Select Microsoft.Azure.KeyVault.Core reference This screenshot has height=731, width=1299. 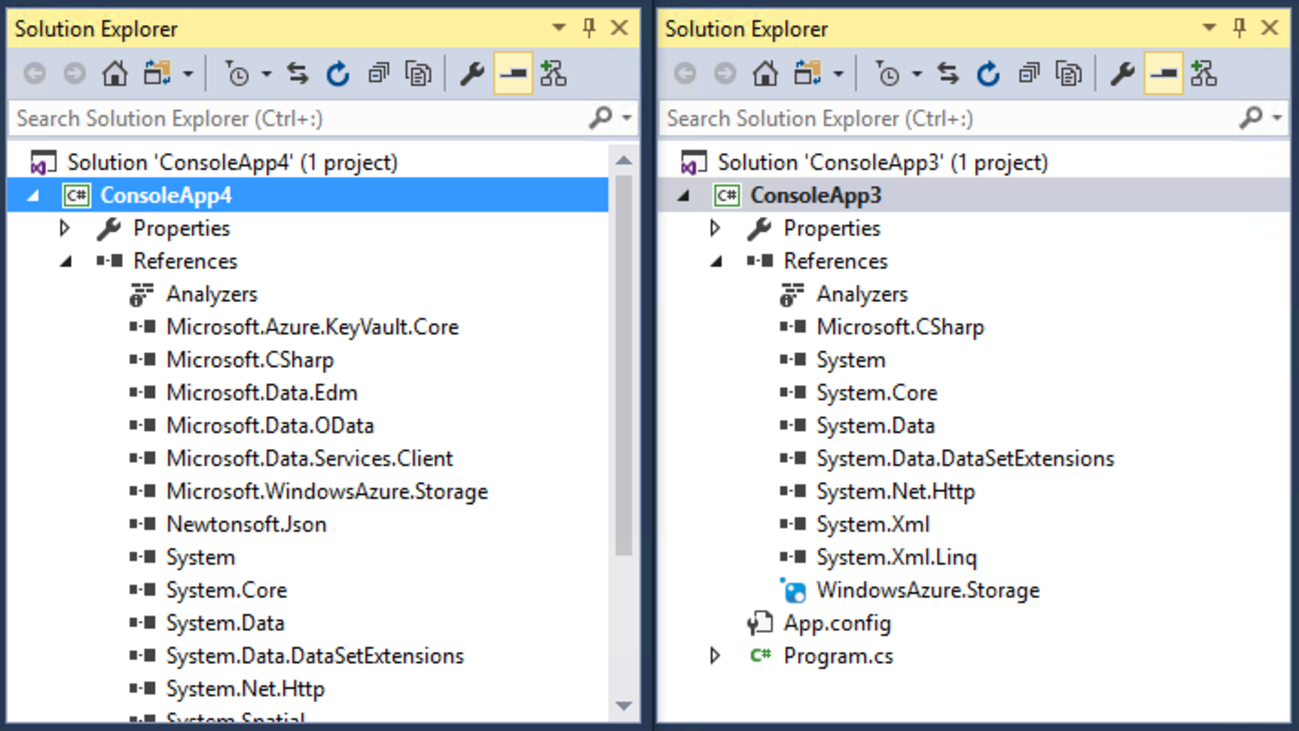312,327
